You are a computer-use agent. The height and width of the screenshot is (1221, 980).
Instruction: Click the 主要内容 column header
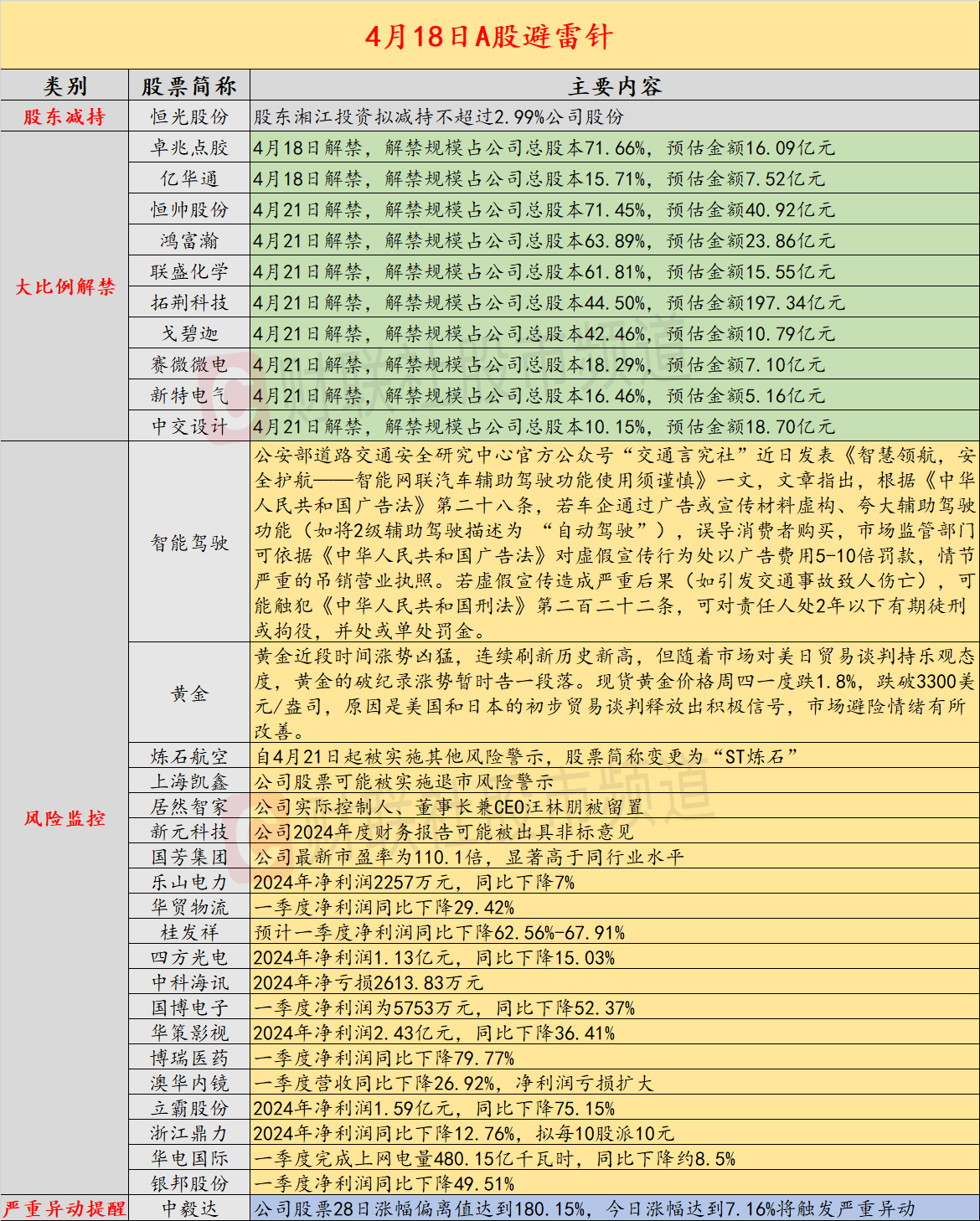pyautogui.click(x=614, y=86)
